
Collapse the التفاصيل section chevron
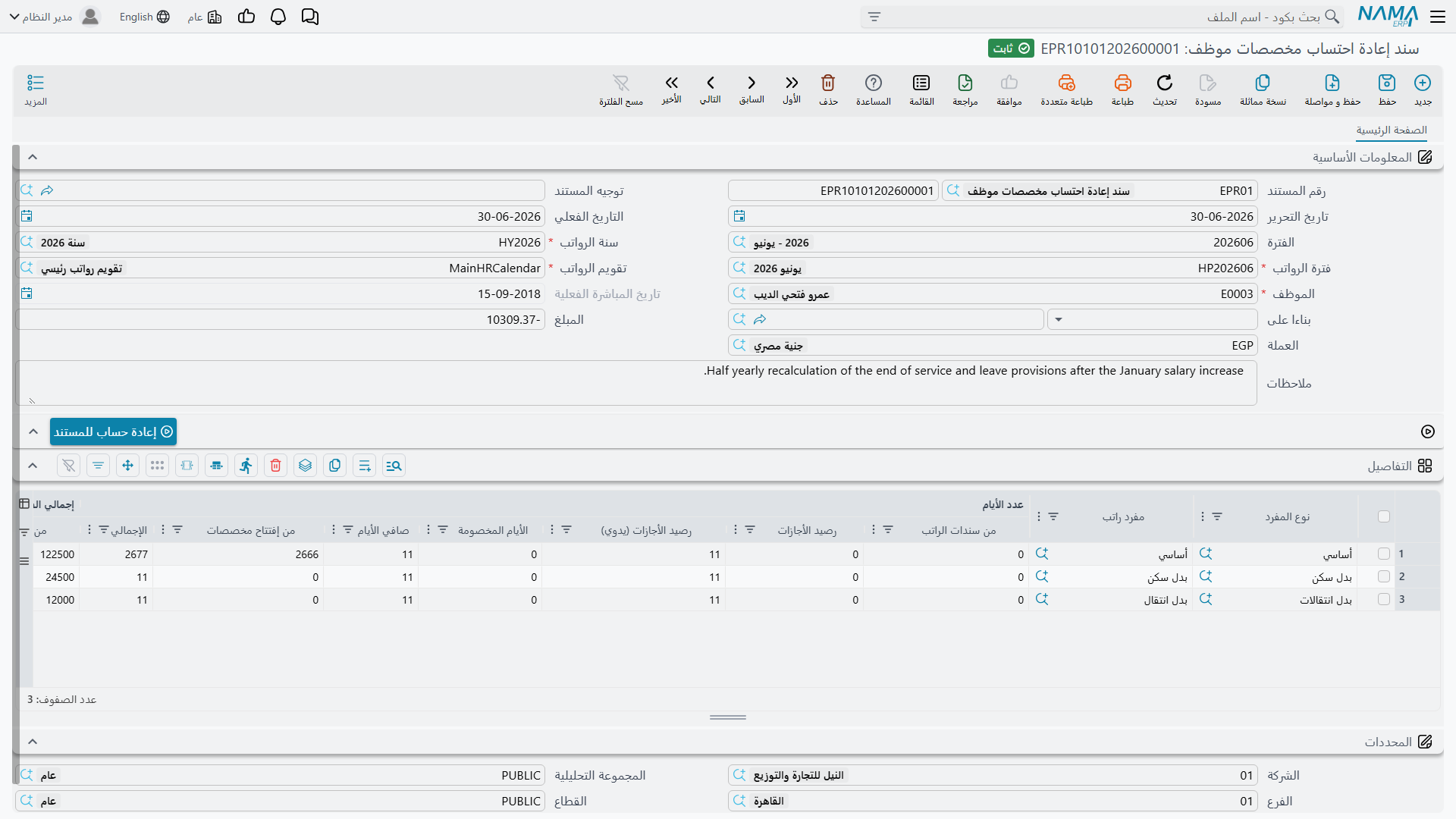click(33, 466)
